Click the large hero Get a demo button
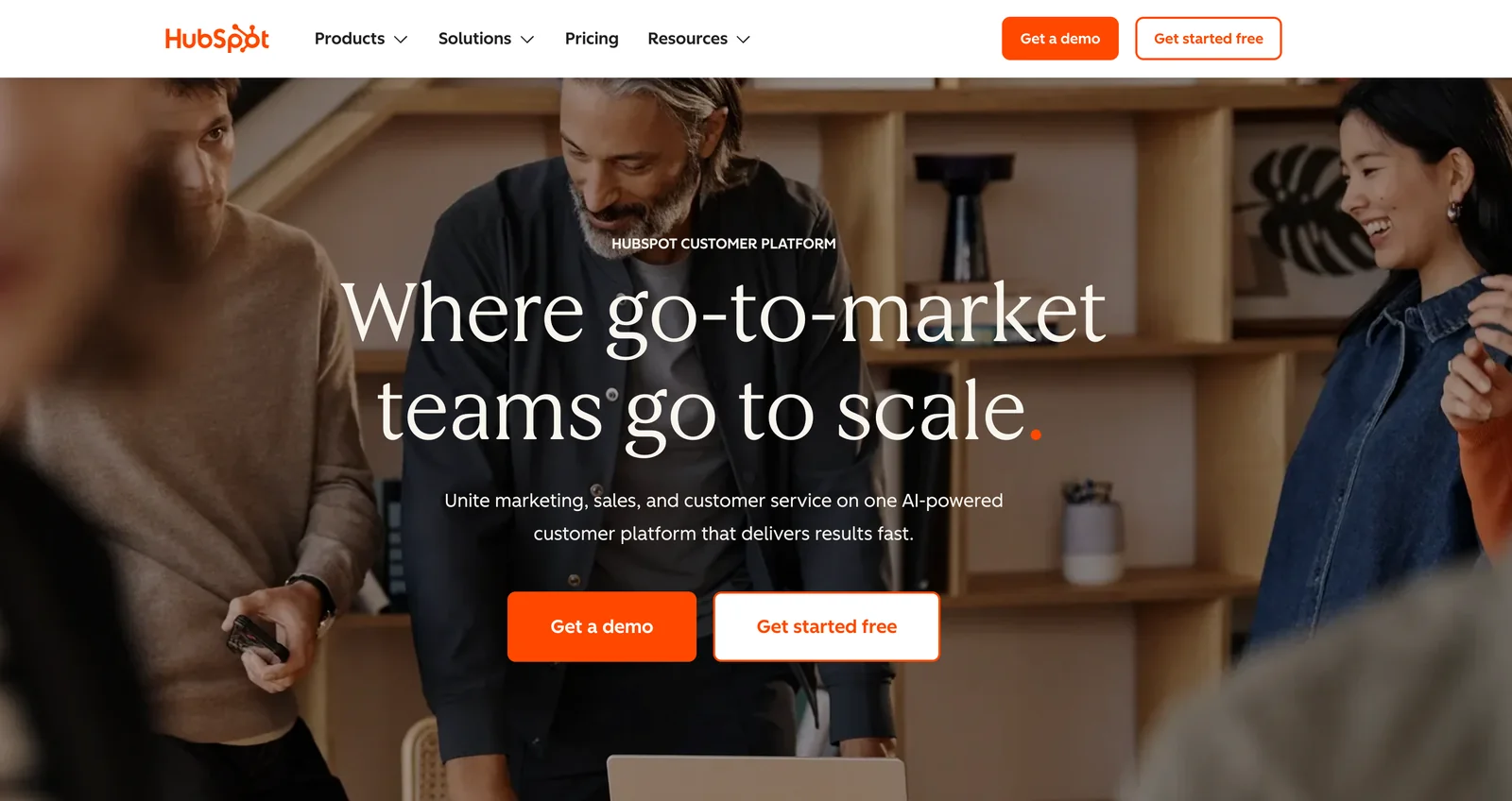 [602, 626]
